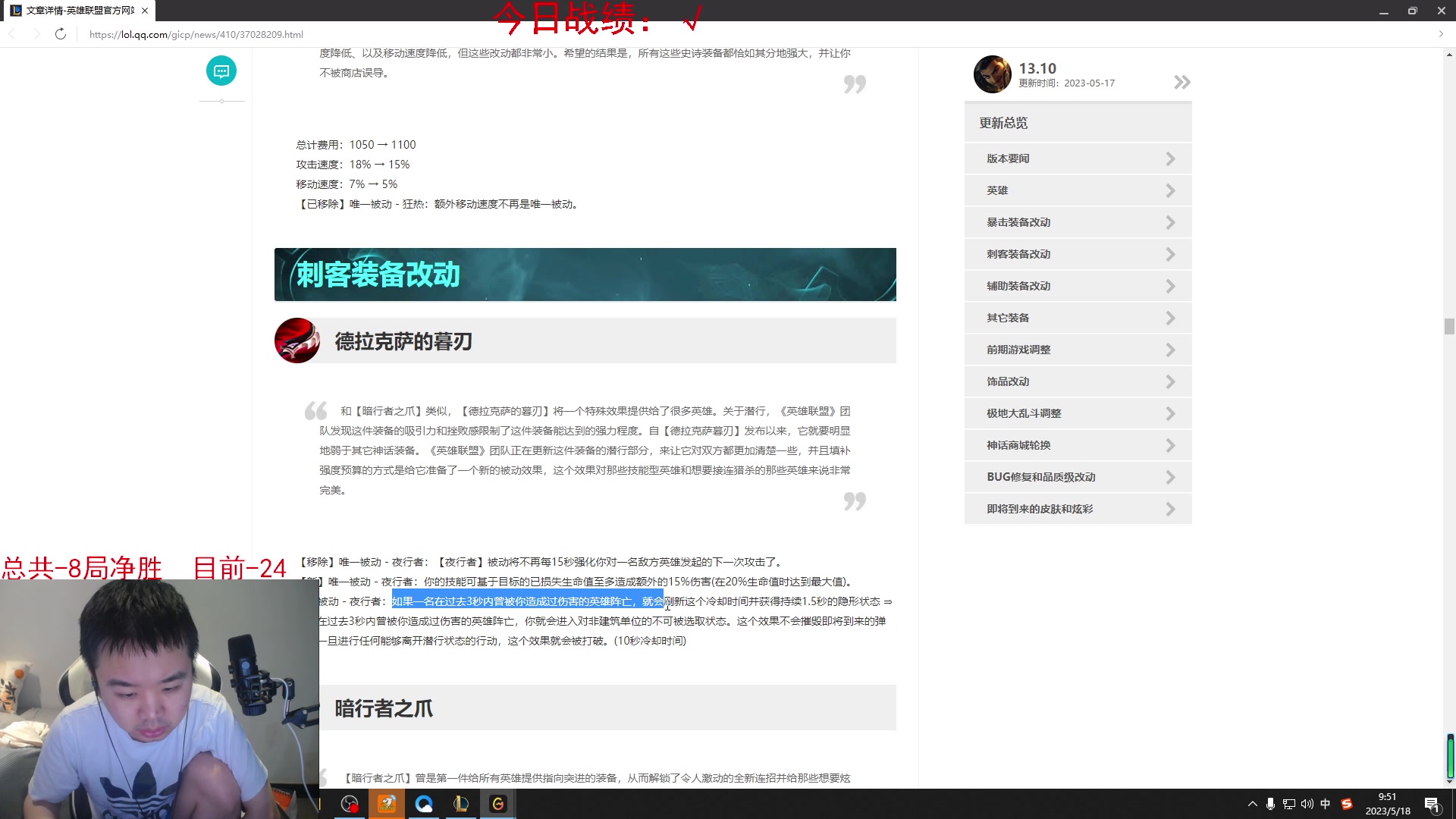The height and width of the screenshot is (819, 1456).
Task: Close the 文章详情 browser tab
Action: (x=145, y=11)
